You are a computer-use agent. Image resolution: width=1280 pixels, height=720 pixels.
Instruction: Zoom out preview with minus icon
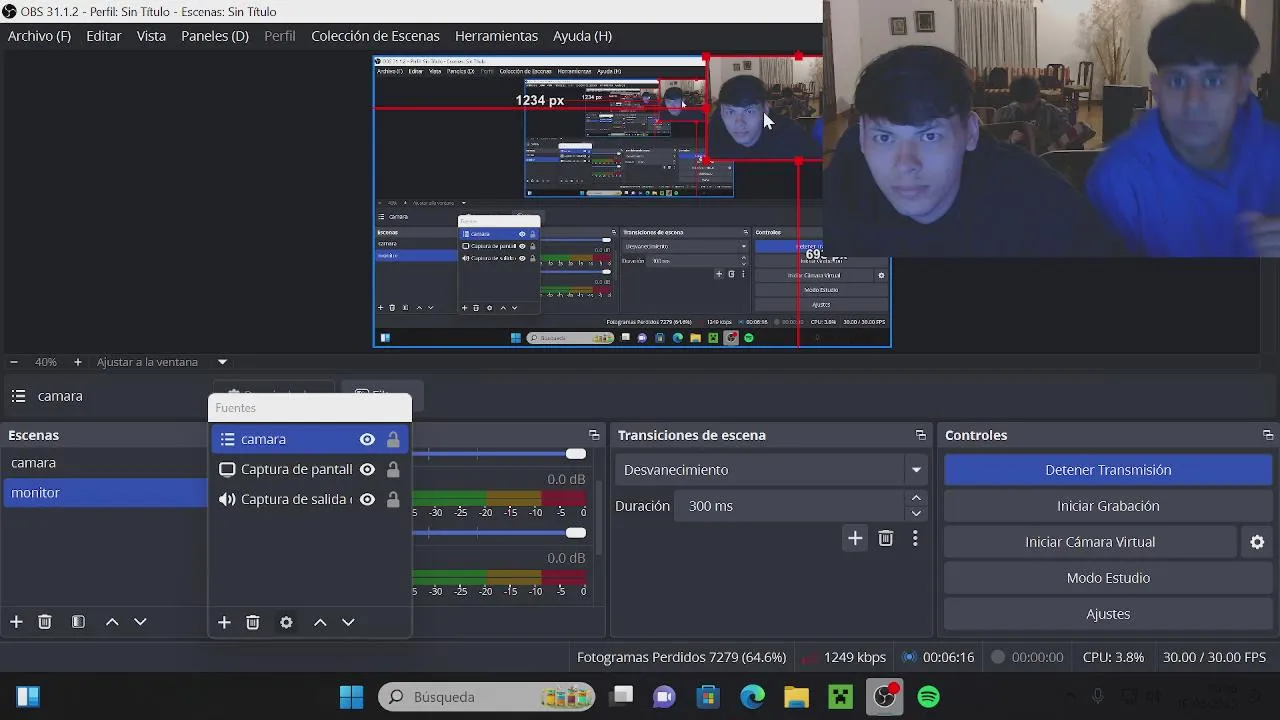[x=14, y=362]
